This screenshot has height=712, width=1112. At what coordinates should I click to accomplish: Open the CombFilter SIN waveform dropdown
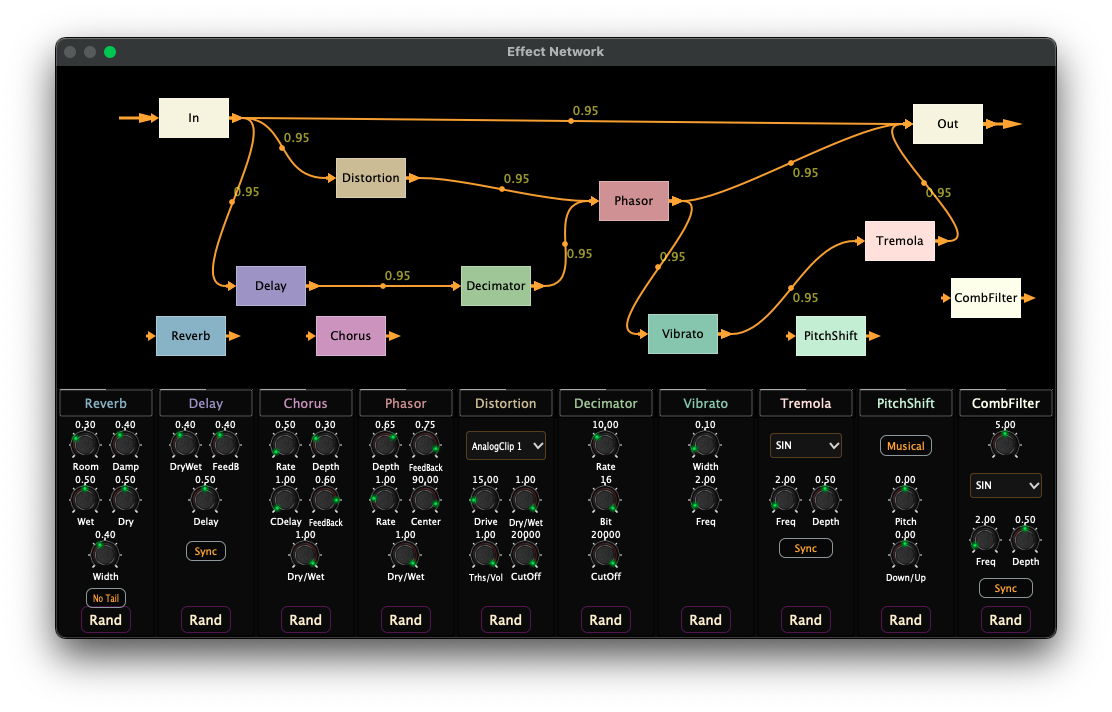point(1006,485)
